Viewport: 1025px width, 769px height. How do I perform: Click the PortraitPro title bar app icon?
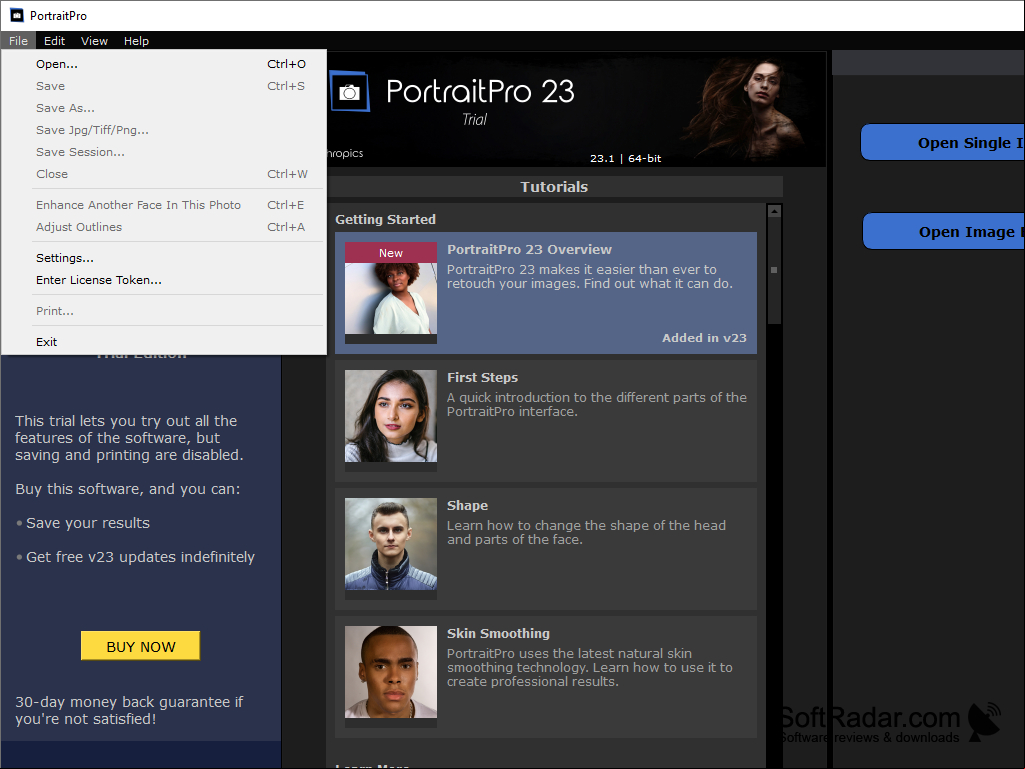click(x=17, y=15)
